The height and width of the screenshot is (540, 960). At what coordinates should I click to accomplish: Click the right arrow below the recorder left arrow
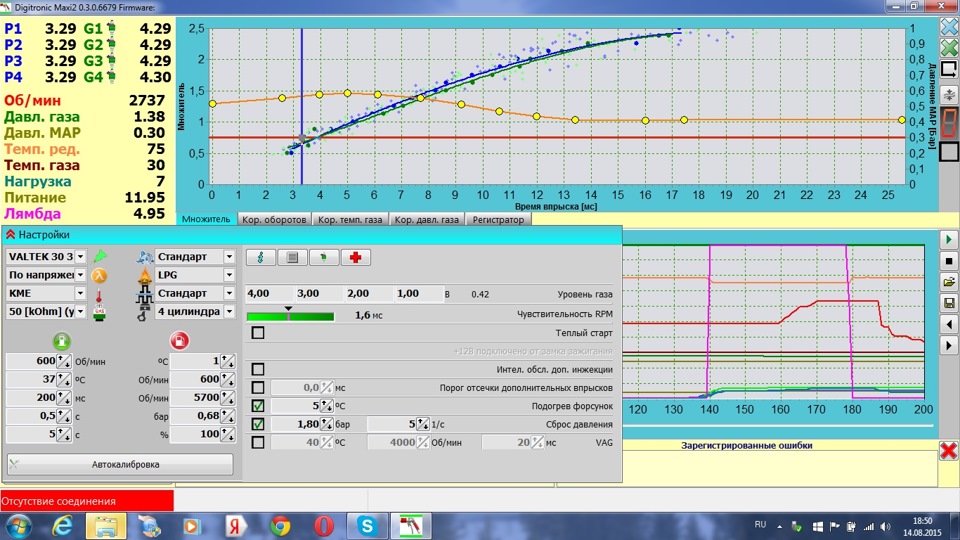coord(949,346)
